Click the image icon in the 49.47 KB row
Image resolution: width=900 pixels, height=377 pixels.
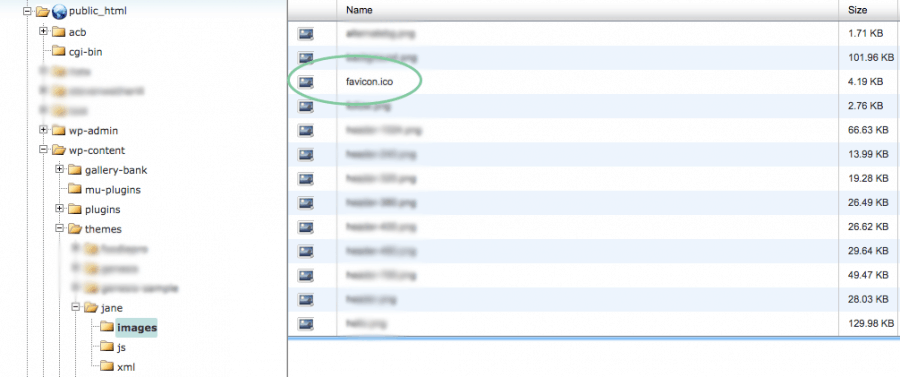click(x=305, y=275)
